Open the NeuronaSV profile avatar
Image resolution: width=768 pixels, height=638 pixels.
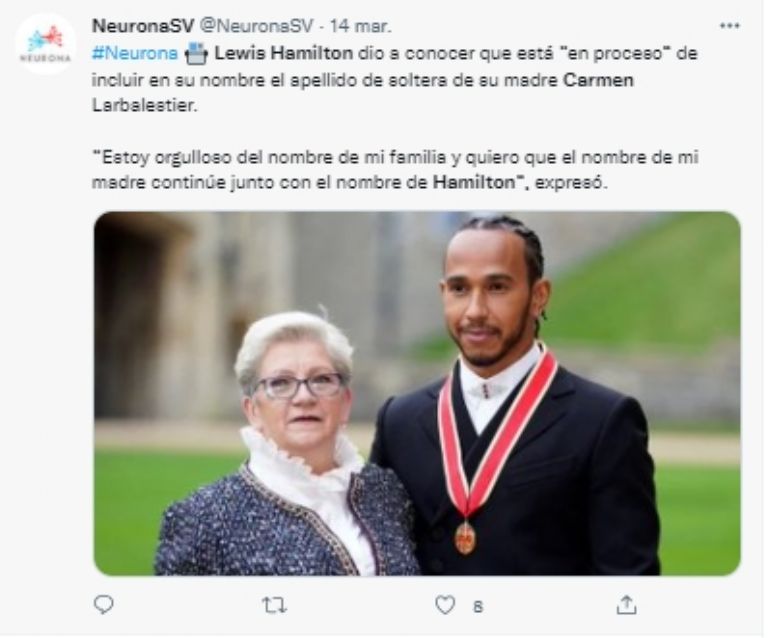coord(45,44)
